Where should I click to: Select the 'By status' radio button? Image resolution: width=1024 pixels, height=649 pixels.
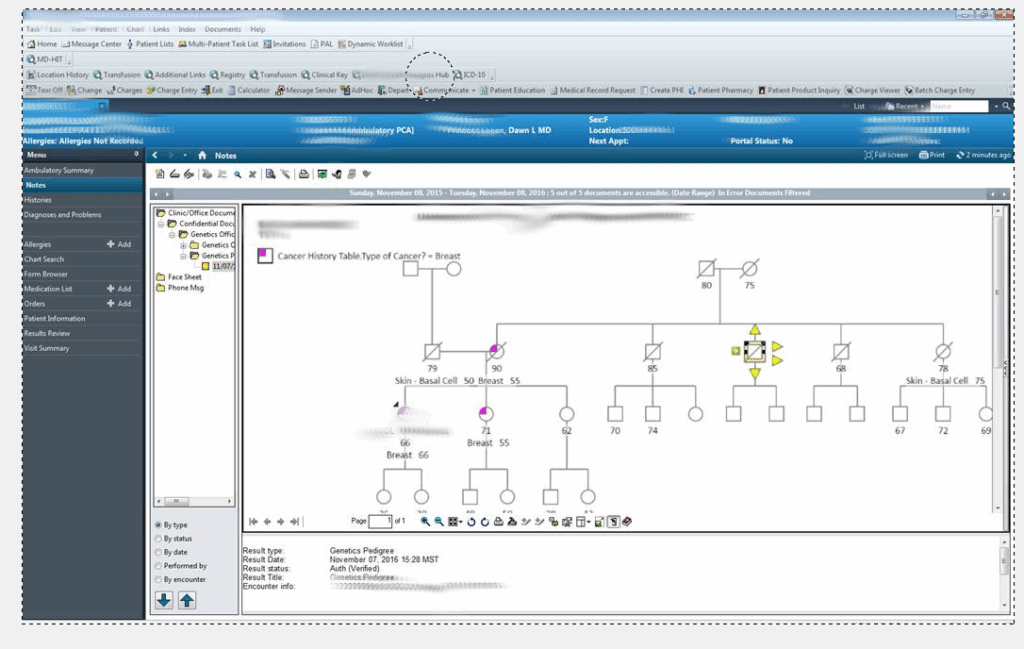click(x=158, y=538)
